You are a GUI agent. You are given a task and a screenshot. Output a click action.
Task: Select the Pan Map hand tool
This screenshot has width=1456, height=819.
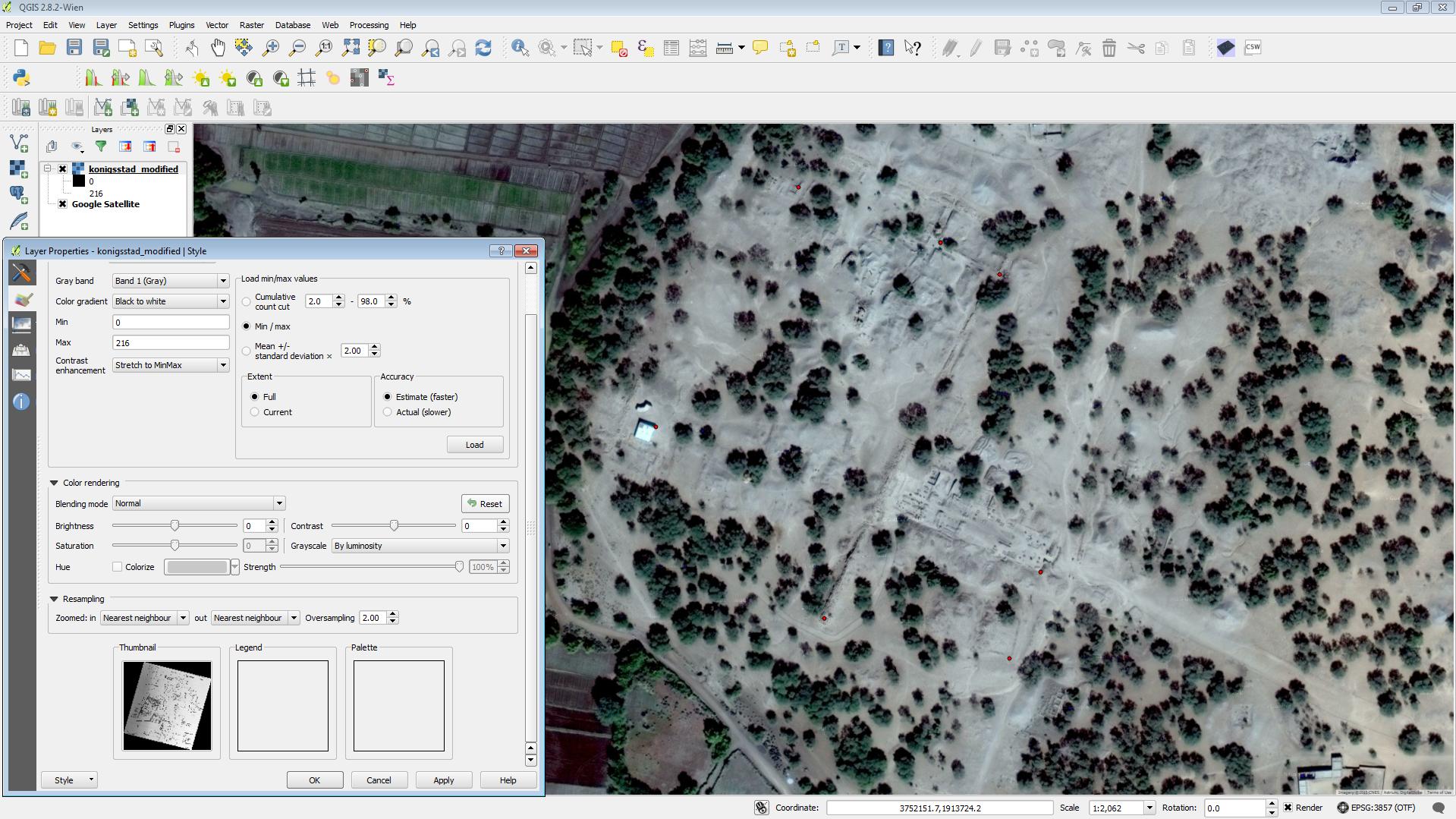pyautogui.click(x=218, y=48)
